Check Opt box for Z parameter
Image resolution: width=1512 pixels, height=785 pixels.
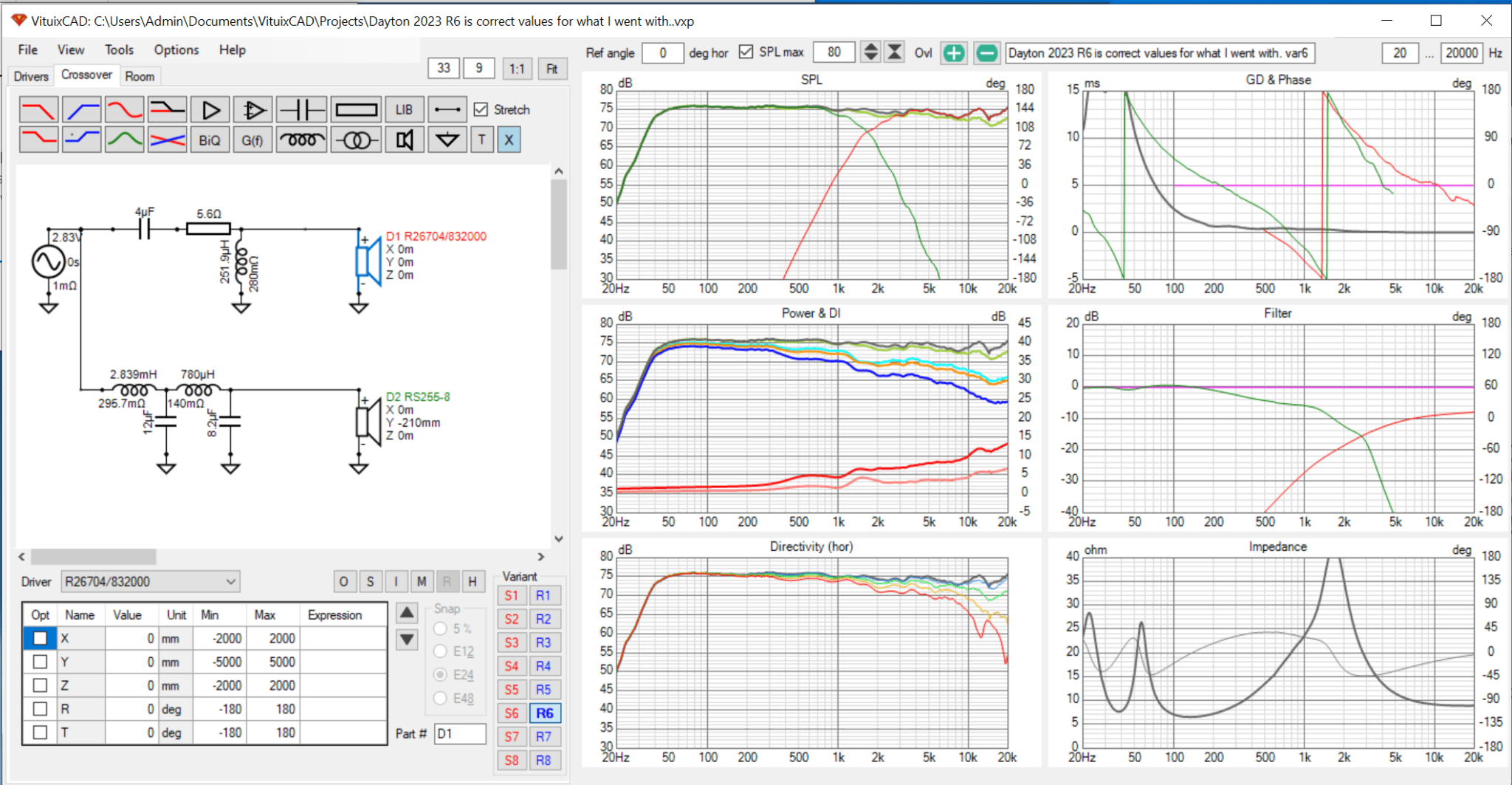pos(40,685)
